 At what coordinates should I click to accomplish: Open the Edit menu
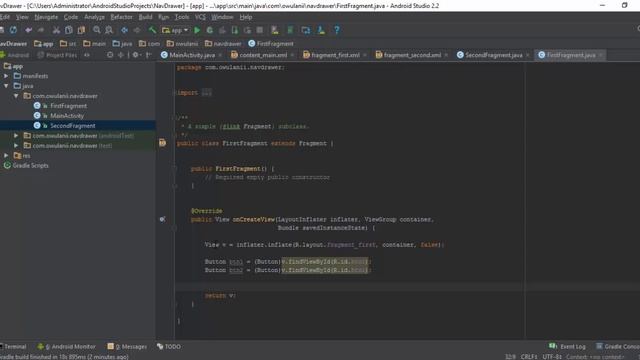click(x=4, y=17)
